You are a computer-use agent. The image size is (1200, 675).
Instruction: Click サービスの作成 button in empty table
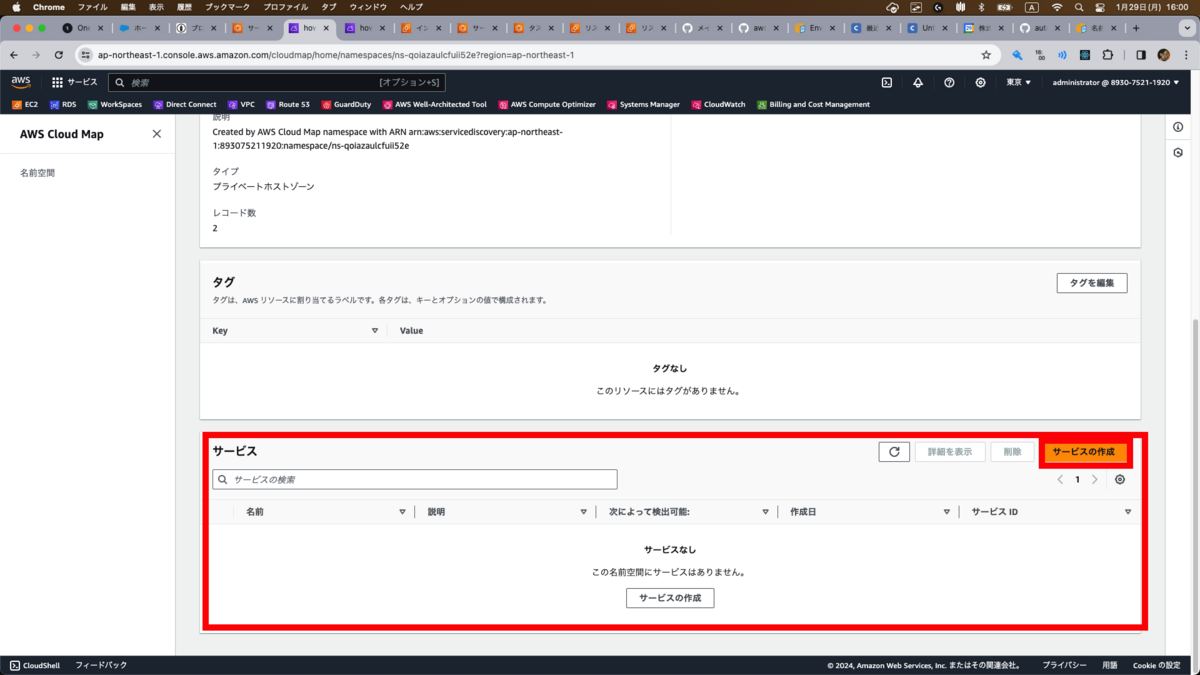(670, 598)
